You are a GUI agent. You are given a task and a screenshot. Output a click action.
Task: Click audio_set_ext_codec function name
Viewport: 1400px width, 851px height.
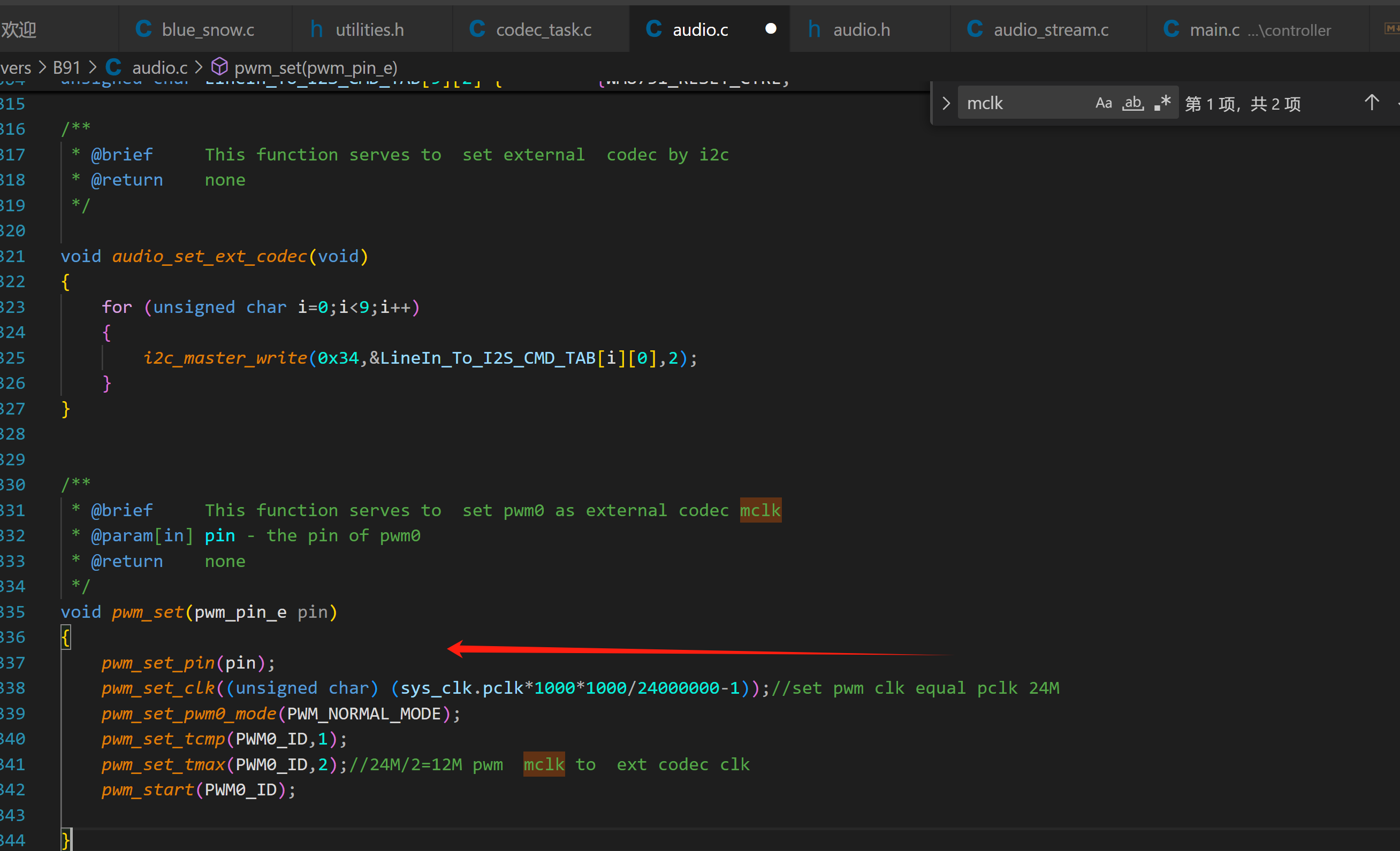click(x=210, y=256)
